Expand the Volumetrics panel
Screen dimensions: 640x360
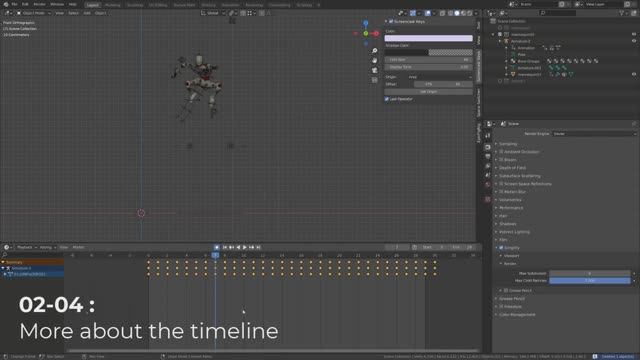510,200
